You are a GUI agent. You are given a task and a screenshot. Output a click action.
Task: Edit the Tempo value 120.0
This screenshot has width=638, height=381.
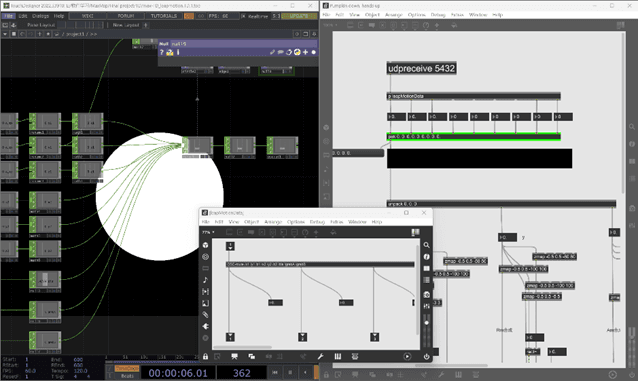(x=81, y=371)
